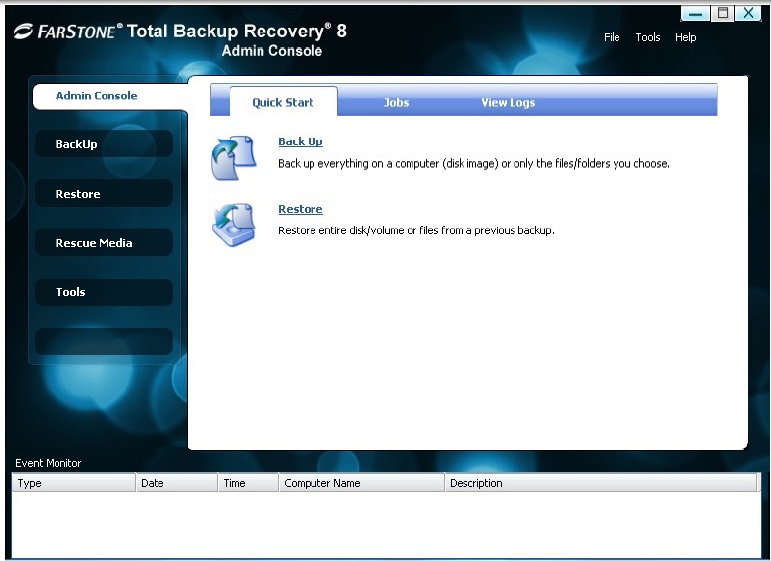Minimize the Admin Console window
The height and width of the screenshot is (561, 771).
695,13
